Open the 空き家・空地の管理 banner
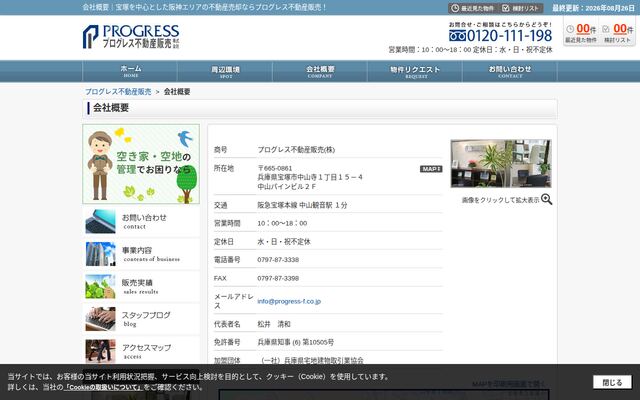 point(141,164)
